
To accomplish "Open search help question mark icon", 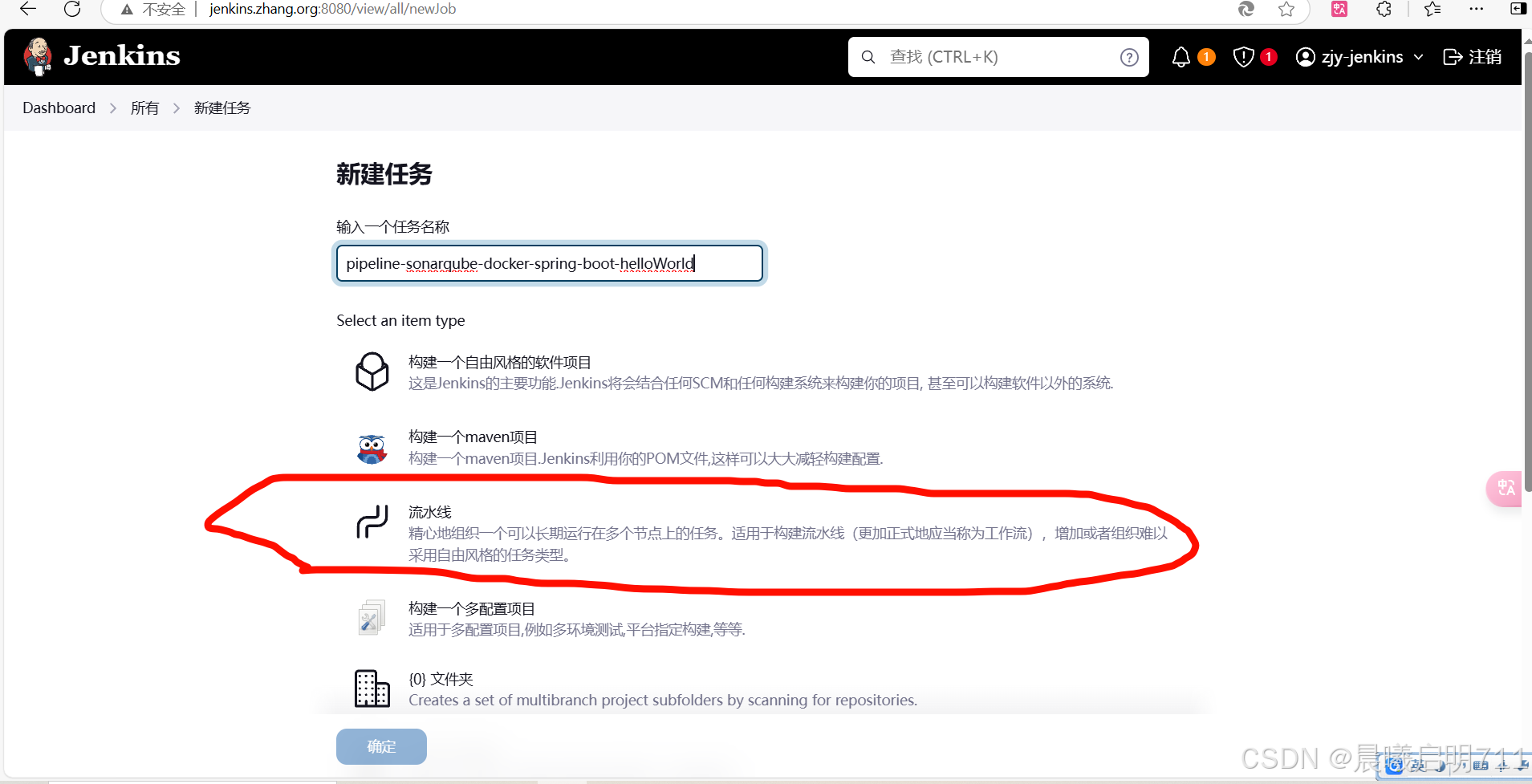I will (x=1129, y=57).
